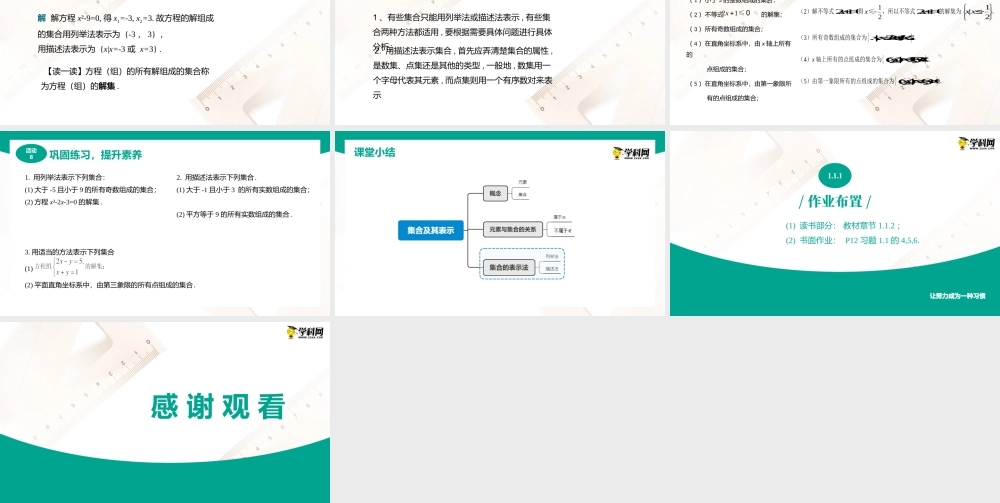Click the blue 解 label on first slide
1000x503 pixels.
(x=42, y=18)
